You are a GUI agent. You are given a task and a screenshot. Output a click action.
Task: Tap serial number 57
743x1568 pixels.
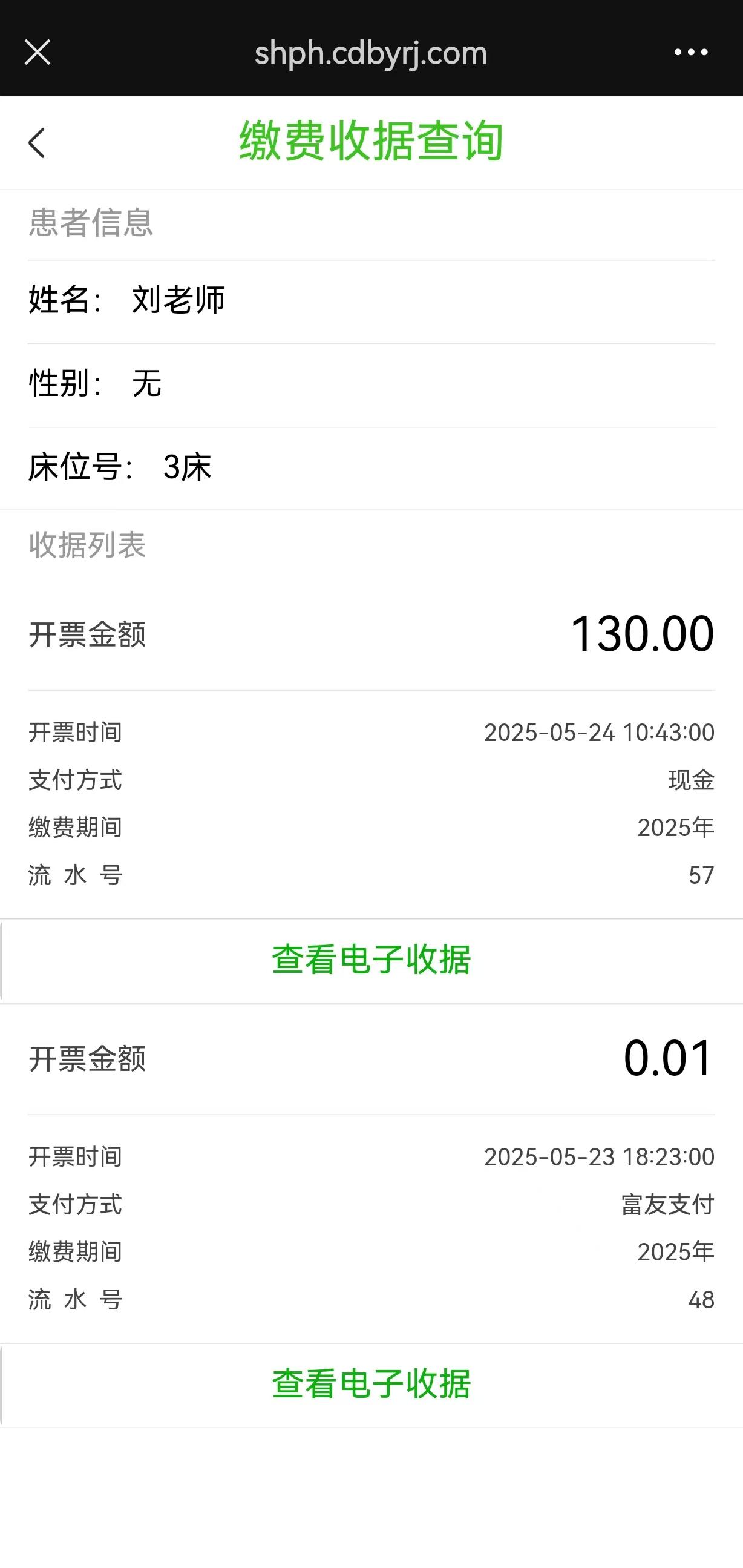(701, 875)
